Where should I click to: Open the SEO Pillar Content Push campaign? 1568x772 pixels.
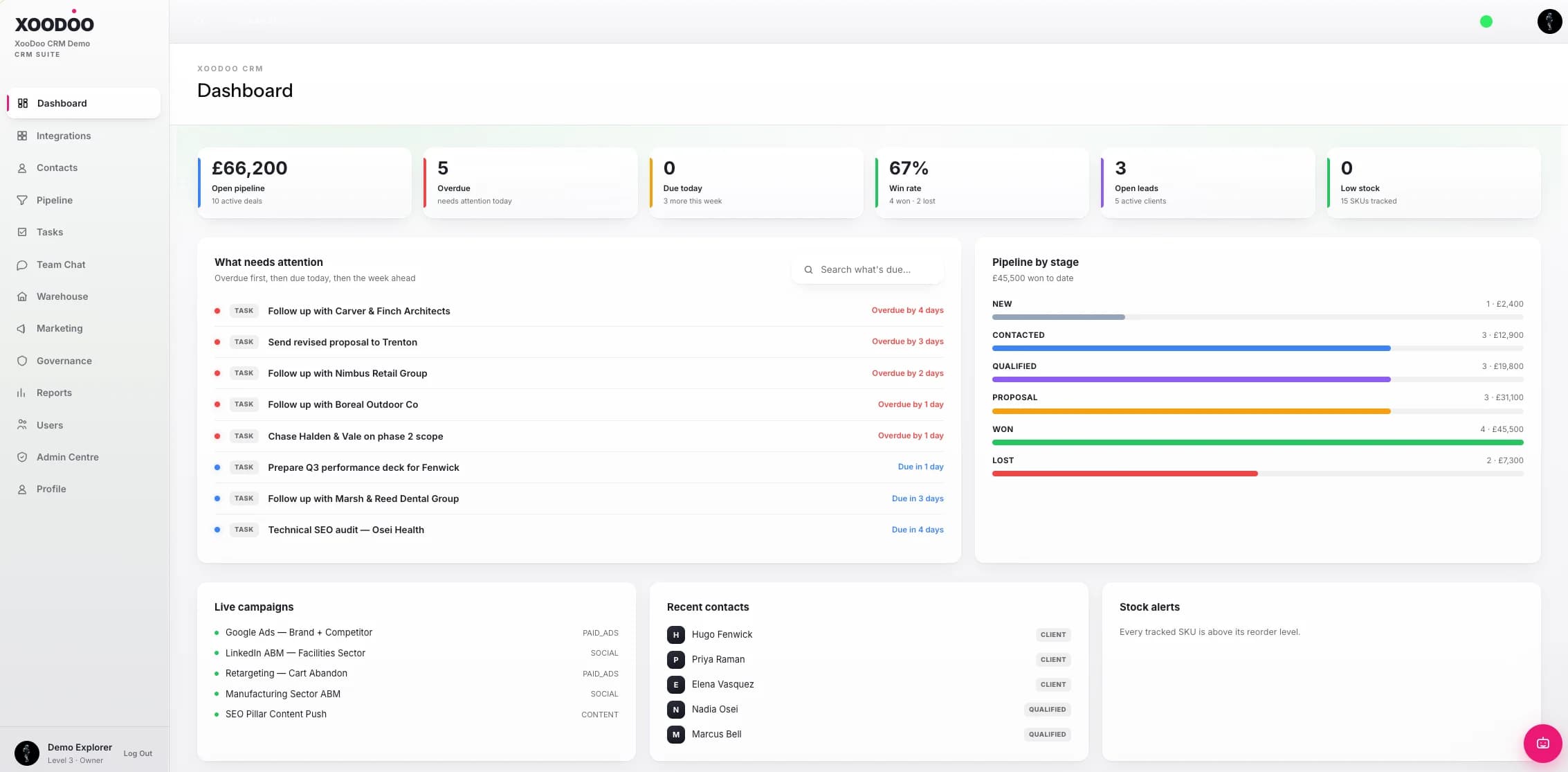coord(417,714)
